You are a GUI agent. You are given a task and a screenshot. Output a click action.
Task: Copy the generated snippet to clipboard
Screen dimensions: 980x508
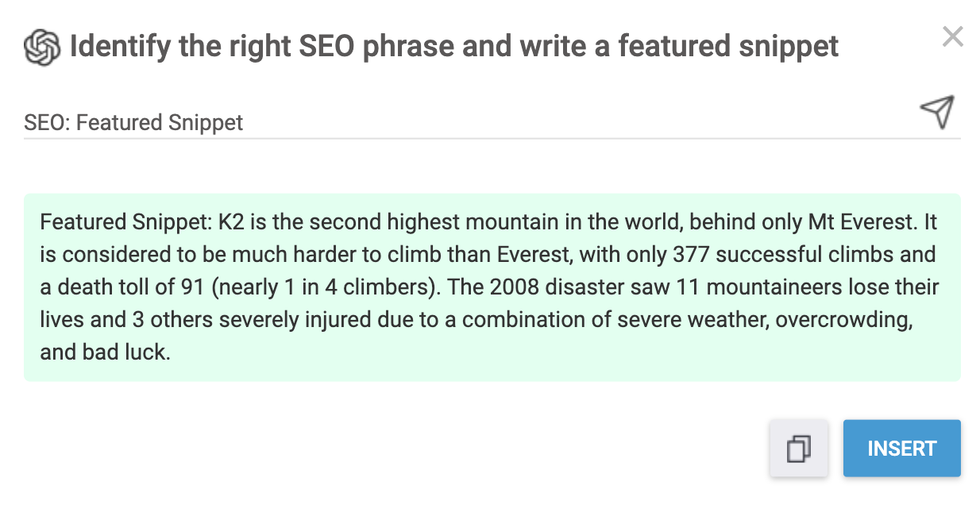(798, 449)
